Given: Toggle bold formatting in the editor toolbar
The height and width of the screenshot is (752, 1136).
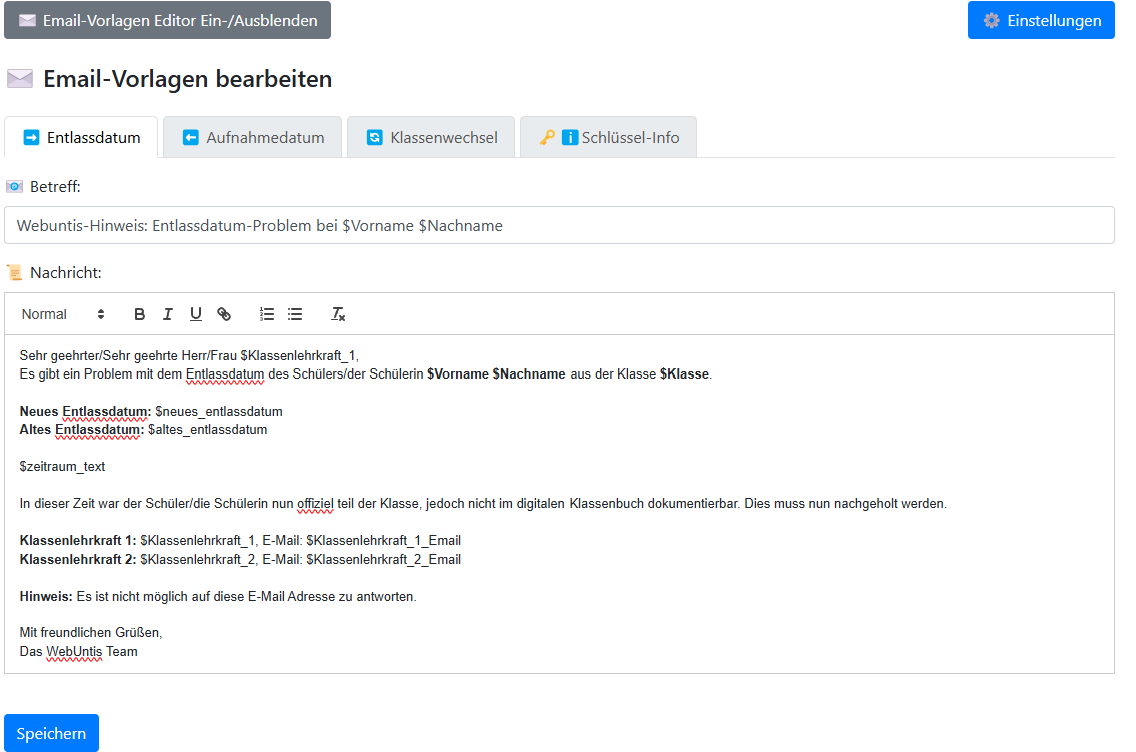Looking at the screenshot, I should 140,314.
